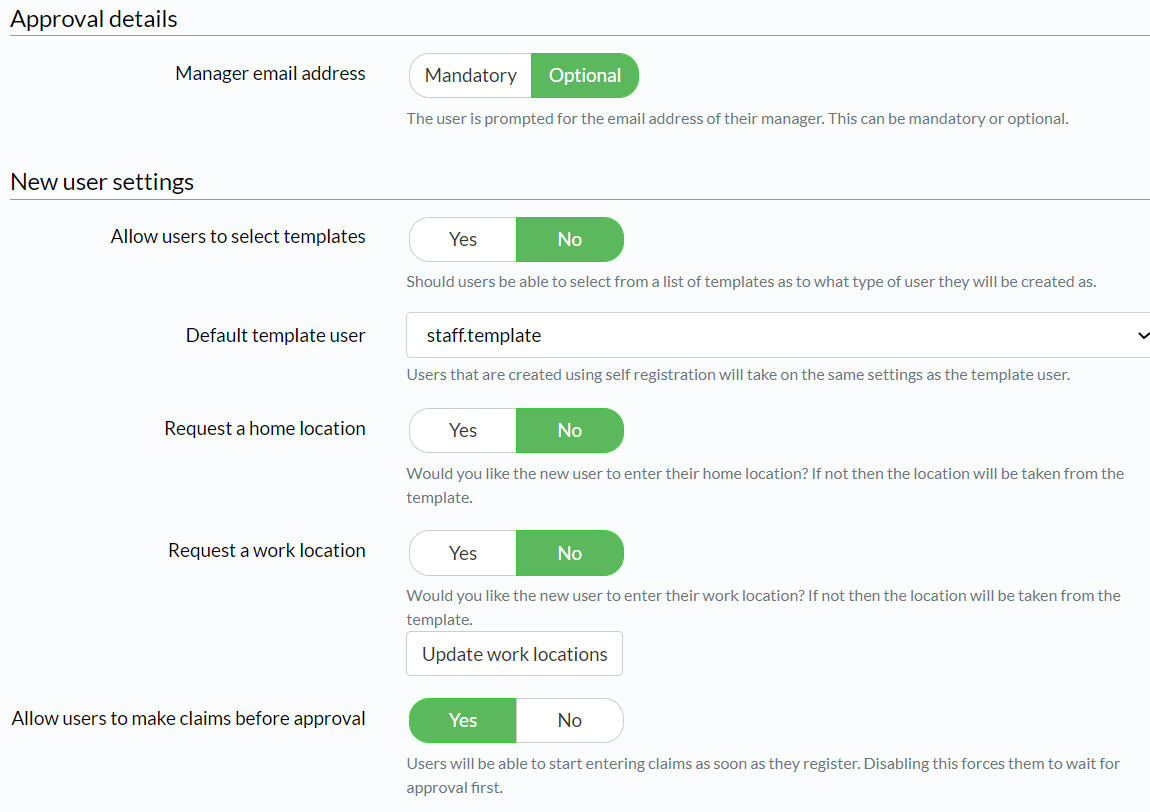1150x812 pixels.
Task: Click the Approval details heading
Action: (94, 19)
